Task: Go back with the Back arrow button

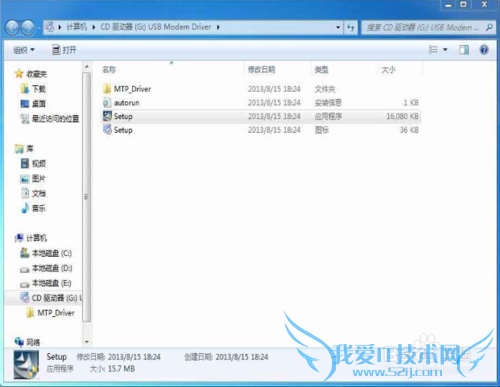Action: (x=13, y=28)
